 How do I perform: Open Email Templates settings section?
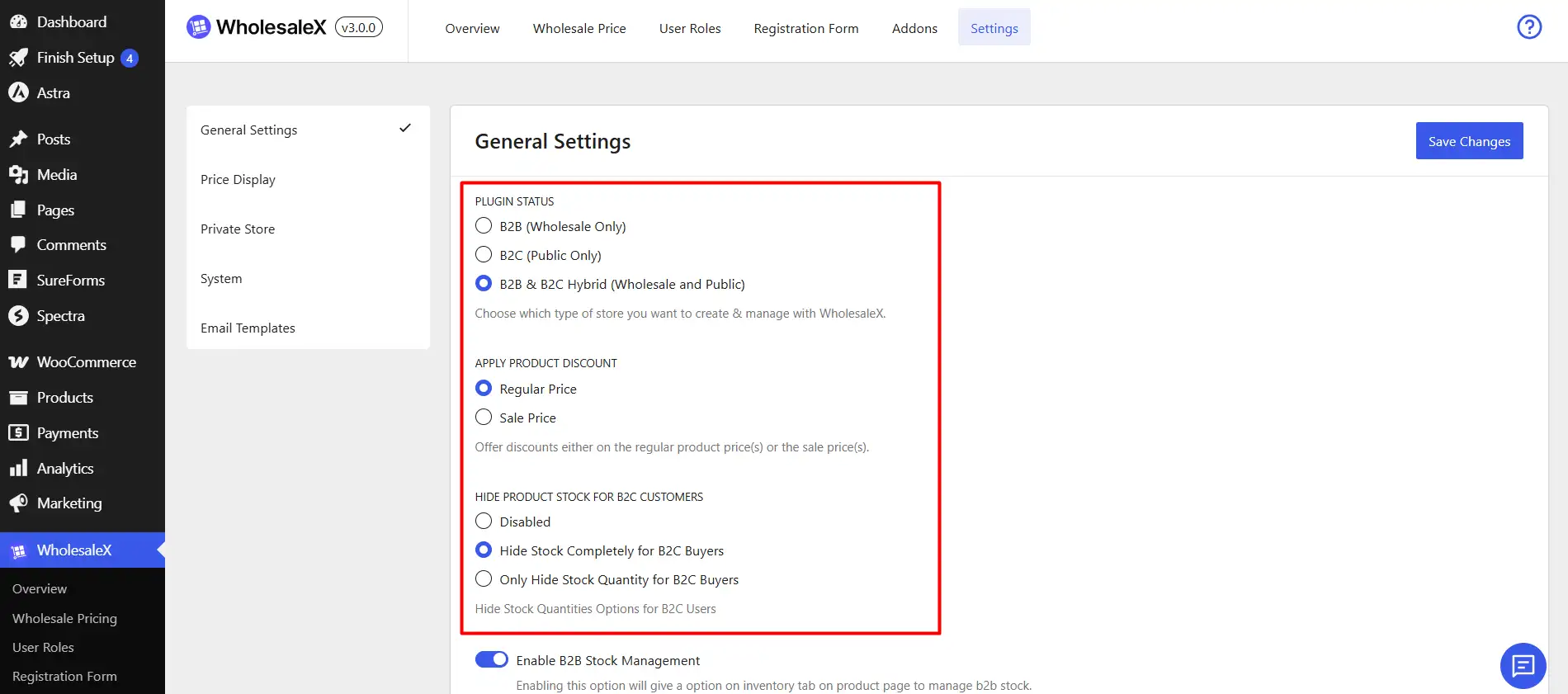click(308, 328)
